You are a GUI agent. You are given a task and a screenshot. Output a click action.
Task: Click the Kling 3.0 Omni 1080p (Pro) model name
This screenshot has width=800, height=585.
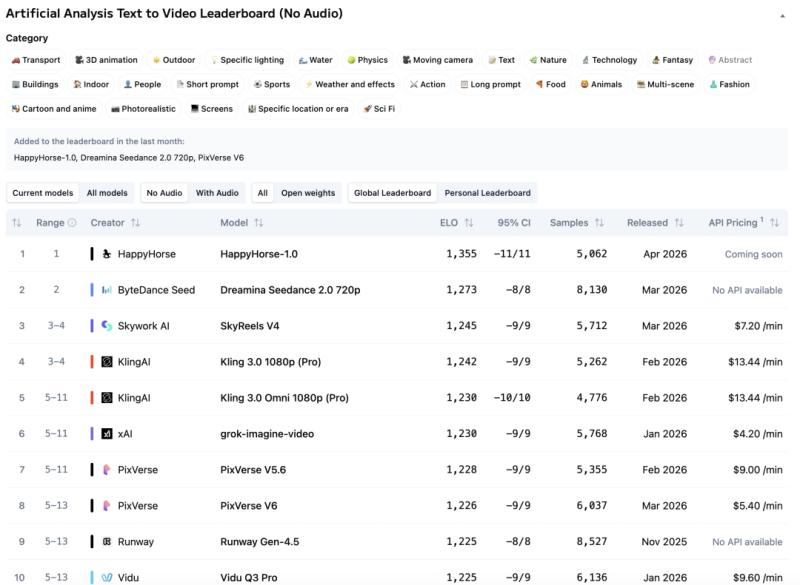[284, 398]
